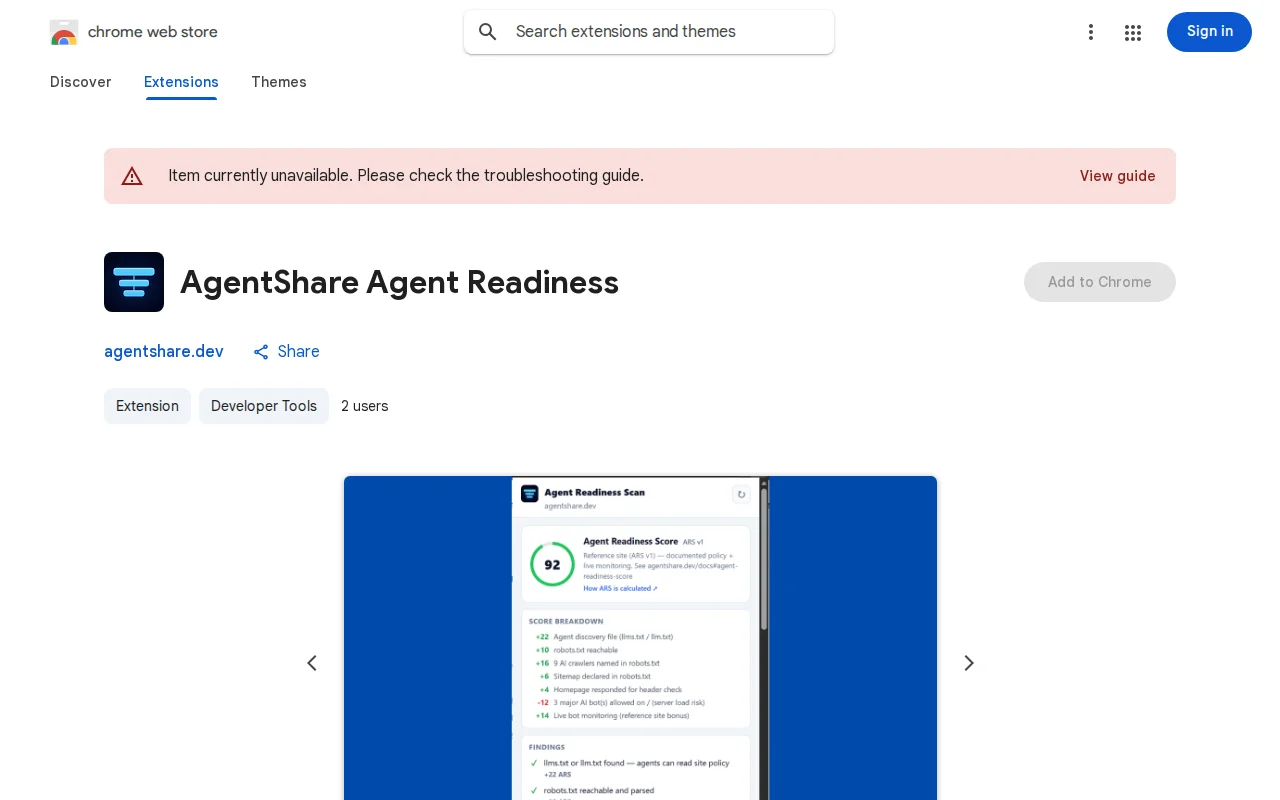This screenshot has height=800, width=1280.
Task: Click 'Sitemap declared in robots.txt' row
Action: point(594,676)
